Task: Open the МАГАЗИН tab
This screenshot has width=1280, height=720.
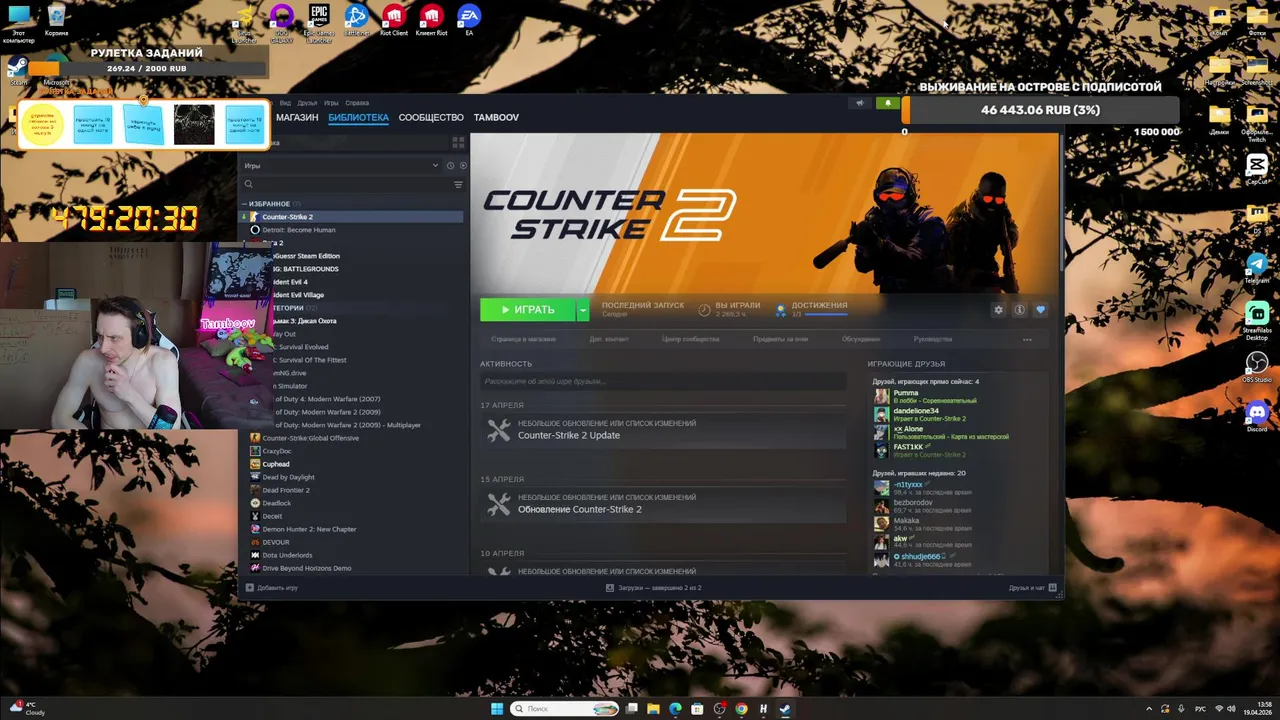Action: coord(297,117)
